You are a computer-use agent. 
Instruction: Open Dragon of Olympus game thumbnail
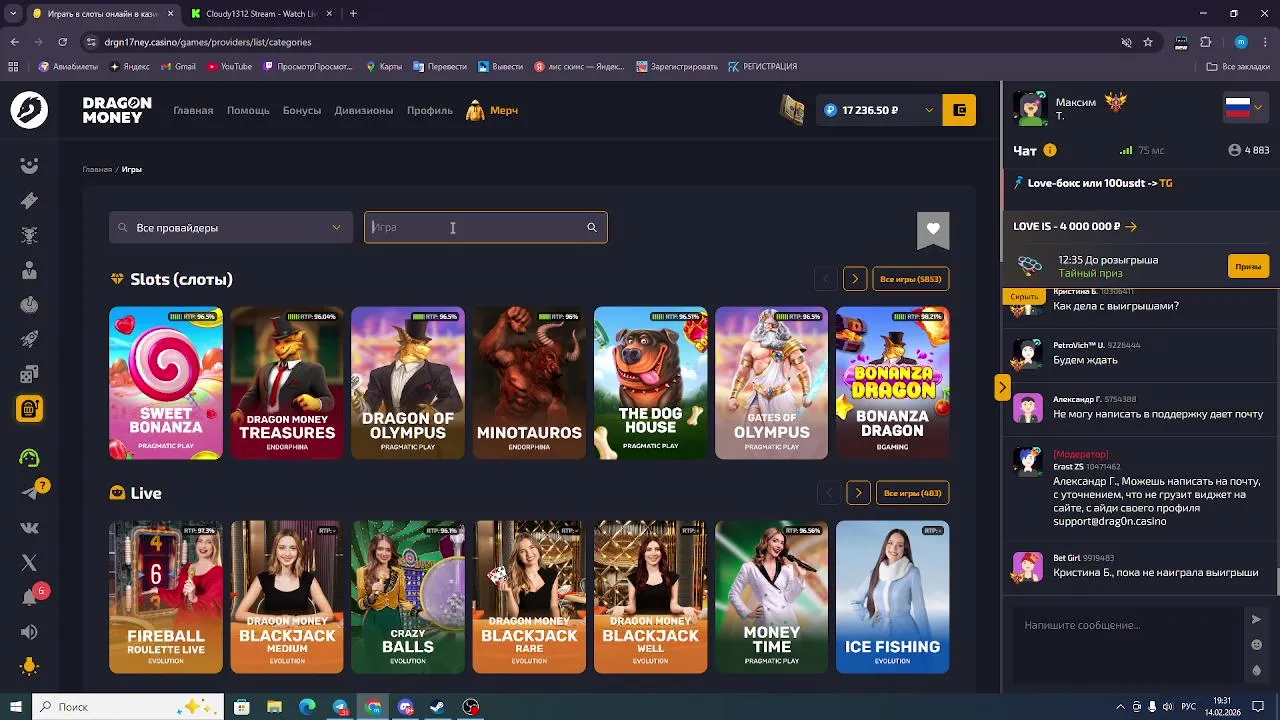[x=408, y=383]
